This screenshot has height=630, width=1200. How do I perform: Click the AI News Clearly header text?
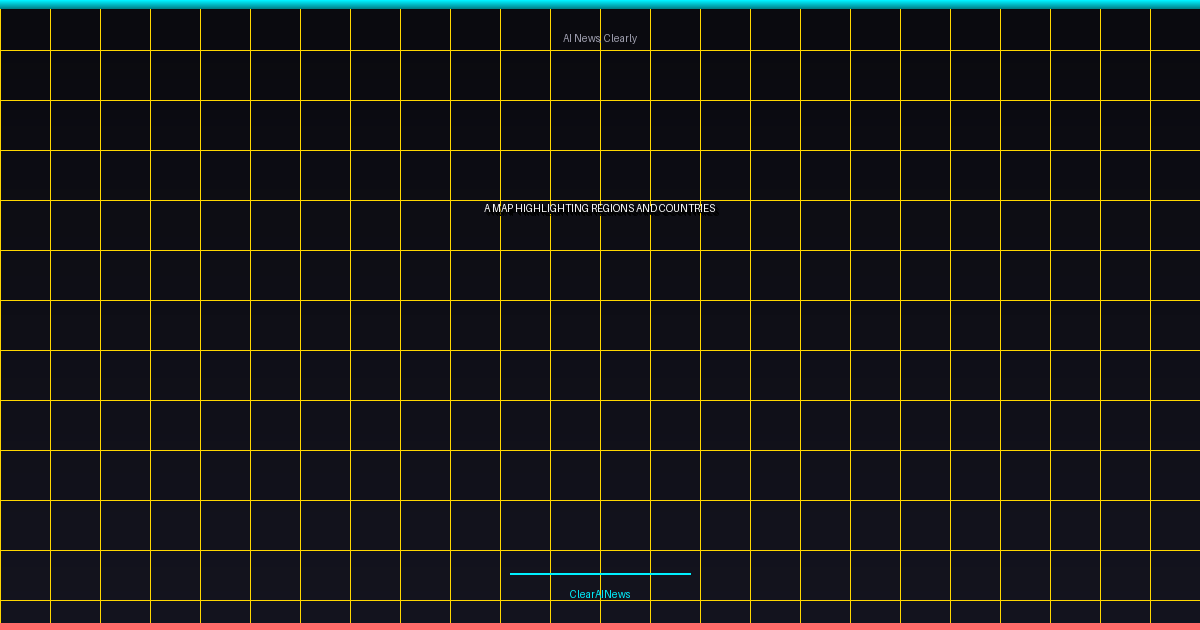[600, 37]
